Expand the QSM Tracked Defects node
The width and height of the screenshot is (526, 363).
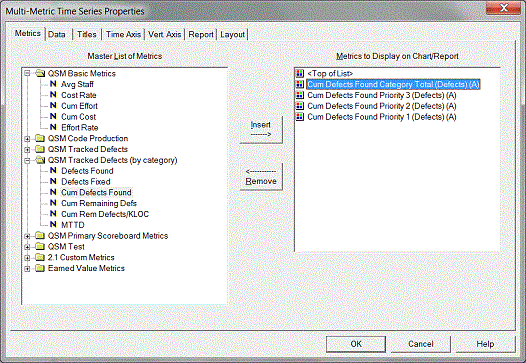coord(27,149)
